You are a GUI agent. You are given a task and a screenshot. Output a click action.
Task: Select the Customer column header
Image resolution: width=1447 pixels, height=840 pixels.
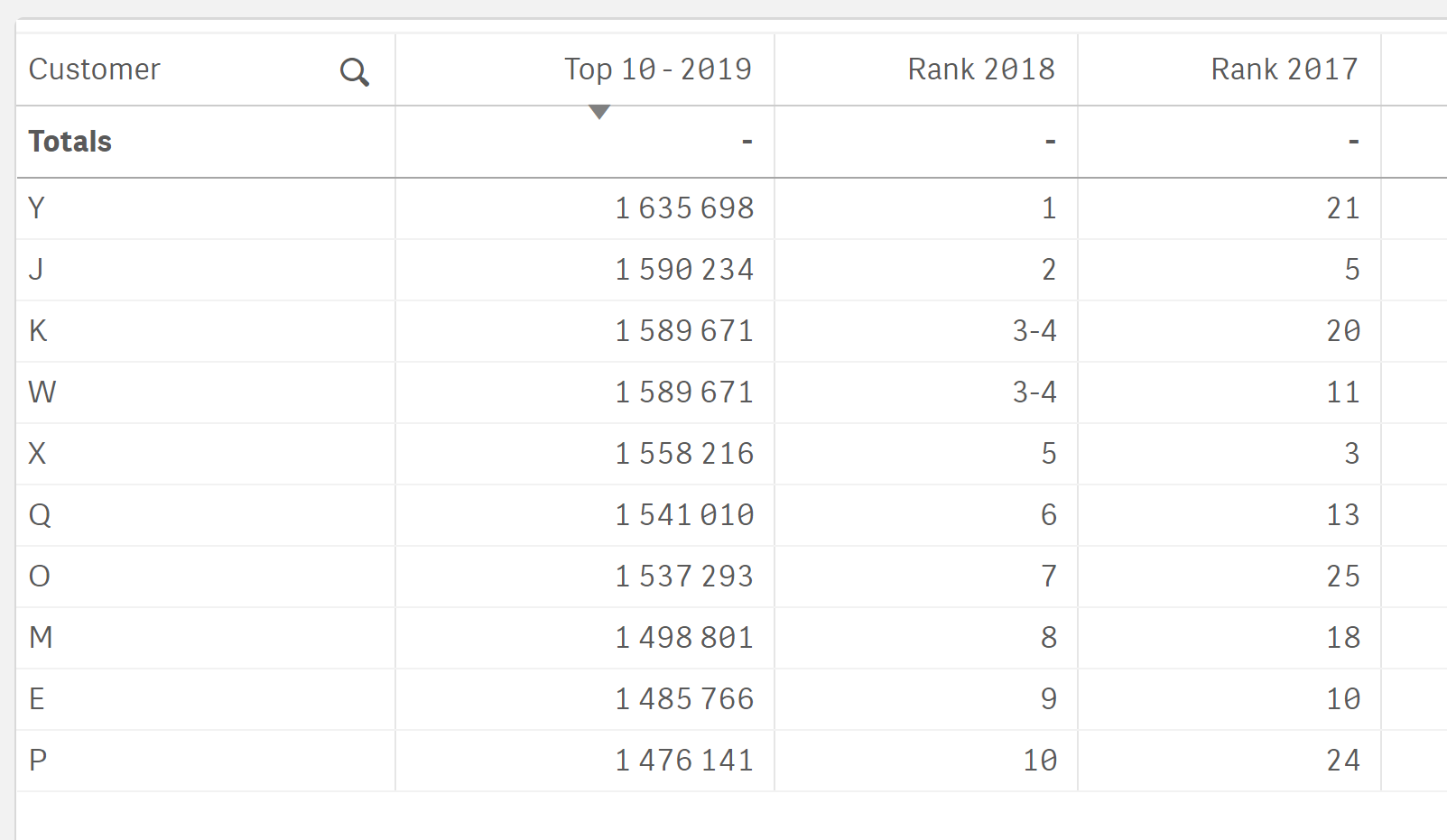(x=94, y=69)
